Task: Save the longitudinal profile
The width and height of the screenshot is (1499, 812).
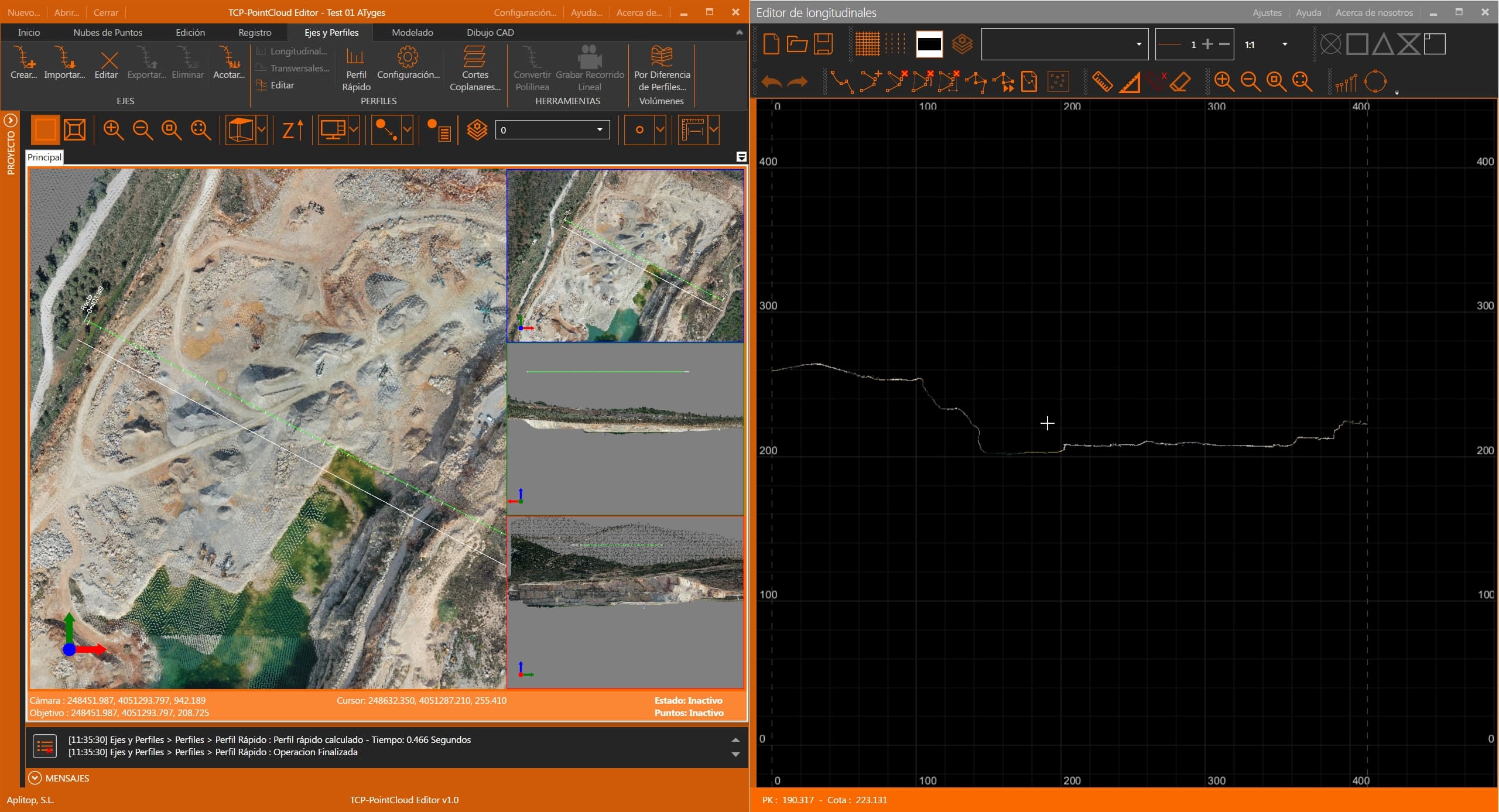Action: click(x=823, y=44)
